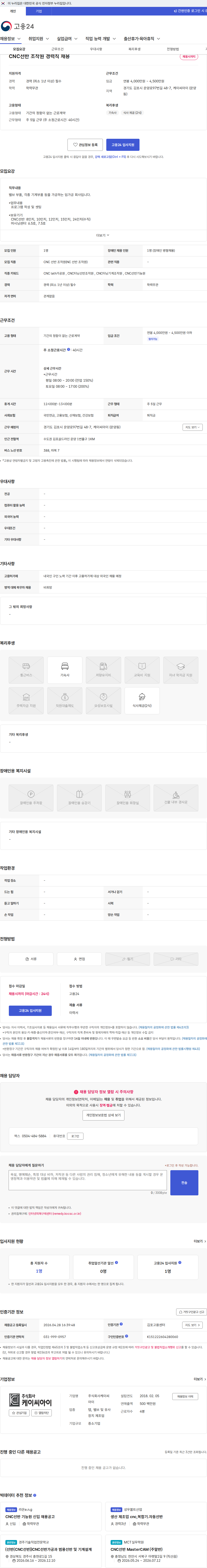
Task: Click the 관심기업 star button
Action: [x=19, y=1413]
